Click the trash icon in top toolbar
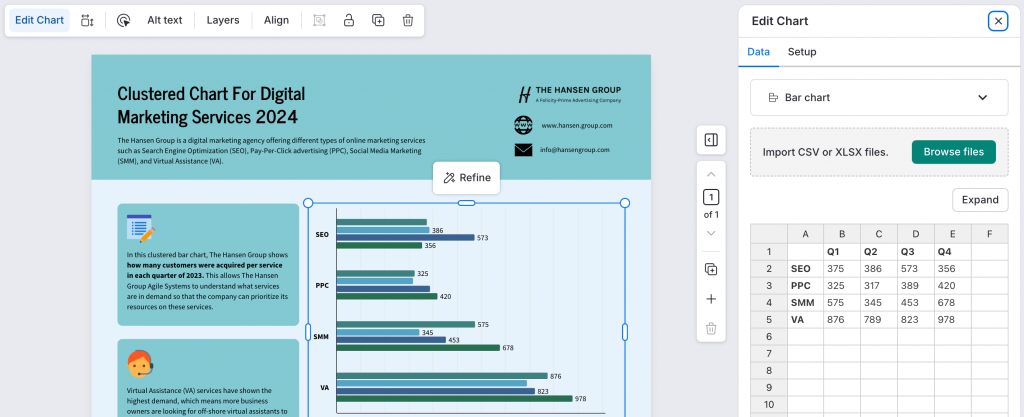1024x417 pixels. pyautogui.click(x=408, y=20)
